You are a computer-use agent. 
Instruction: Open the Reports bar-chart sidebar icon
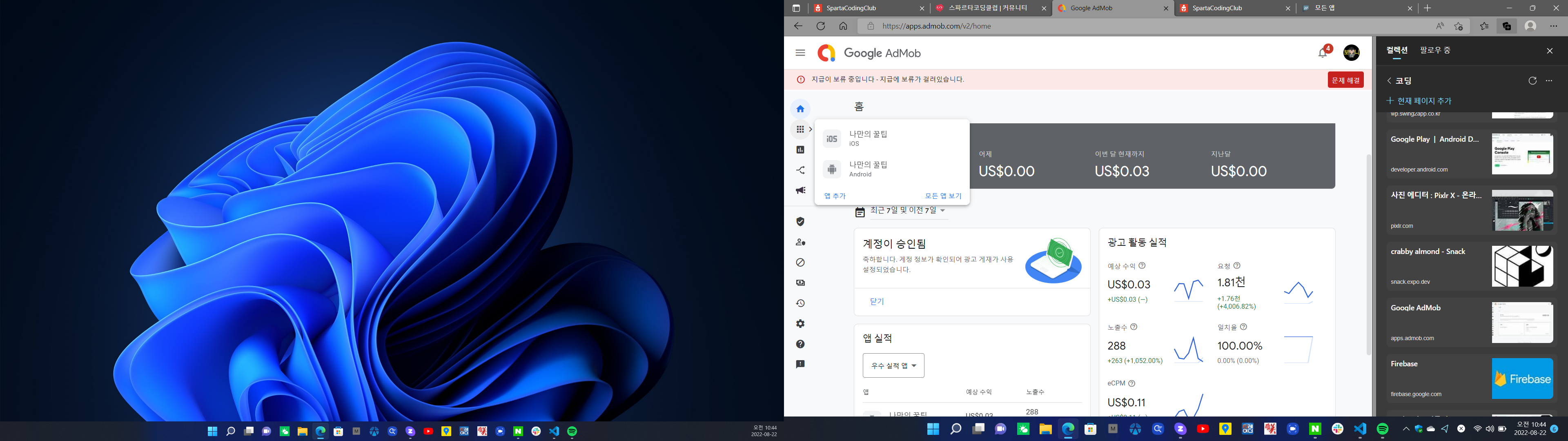(800, 150)
